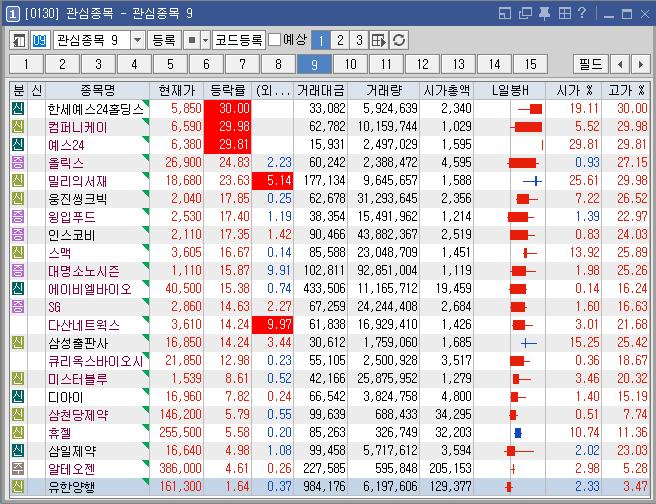Toggle the 예상 checkbox
This screenshot has width=656, height=504.
point(274,40)
